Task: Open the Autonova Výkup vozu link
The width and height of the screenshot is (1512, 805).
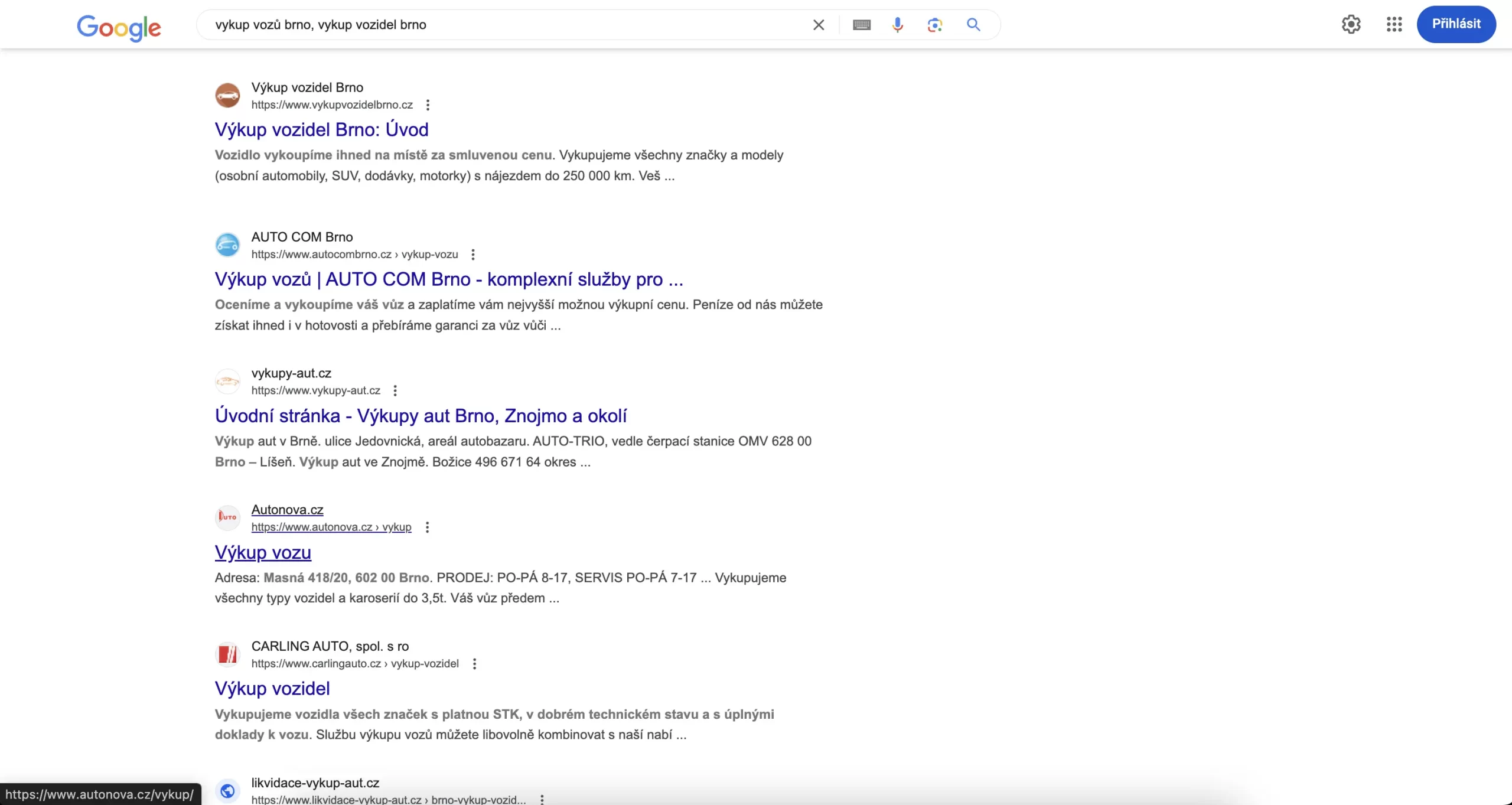Action: tap(263, 552)
